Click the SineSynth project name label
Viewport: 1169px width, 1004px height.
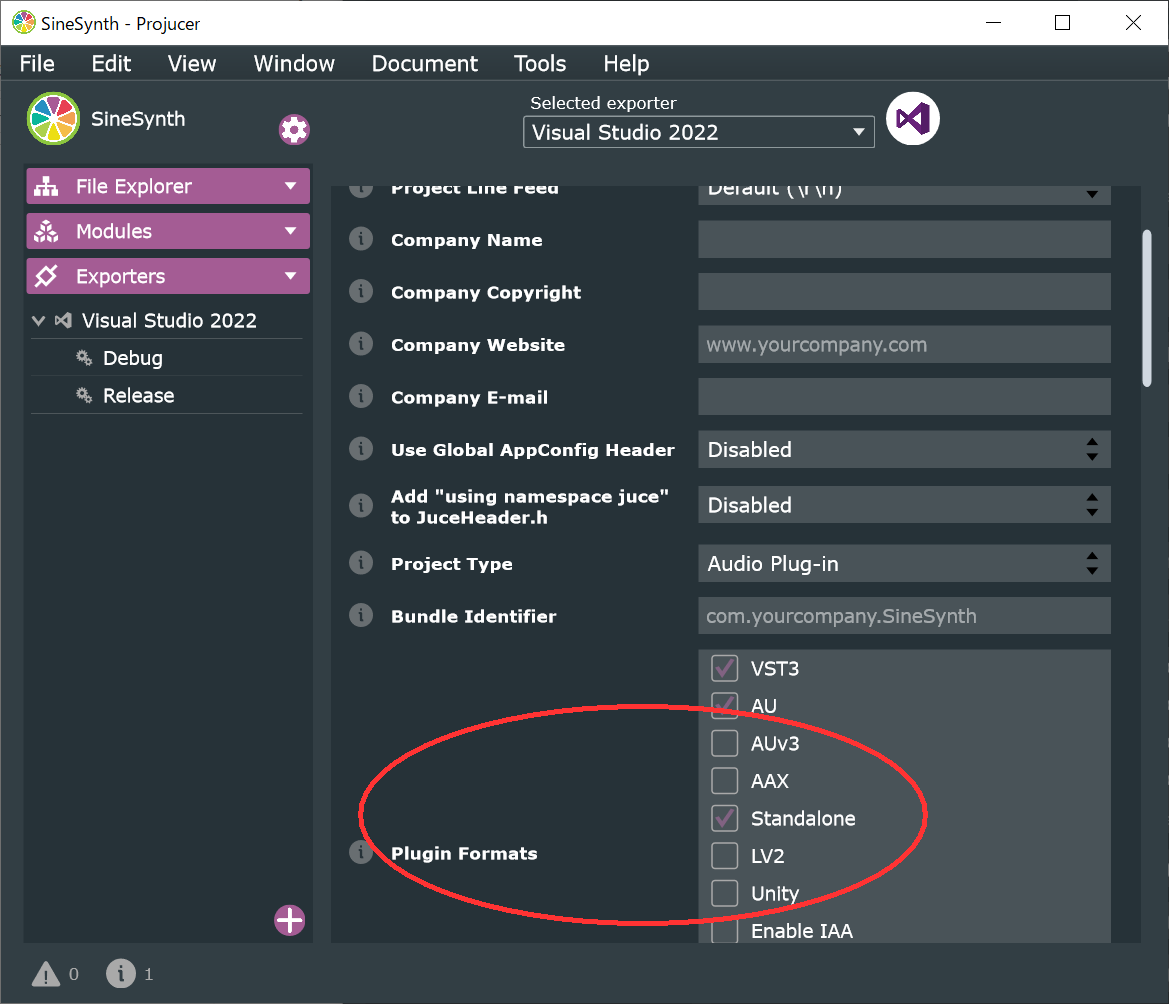[x=138, y=119]
